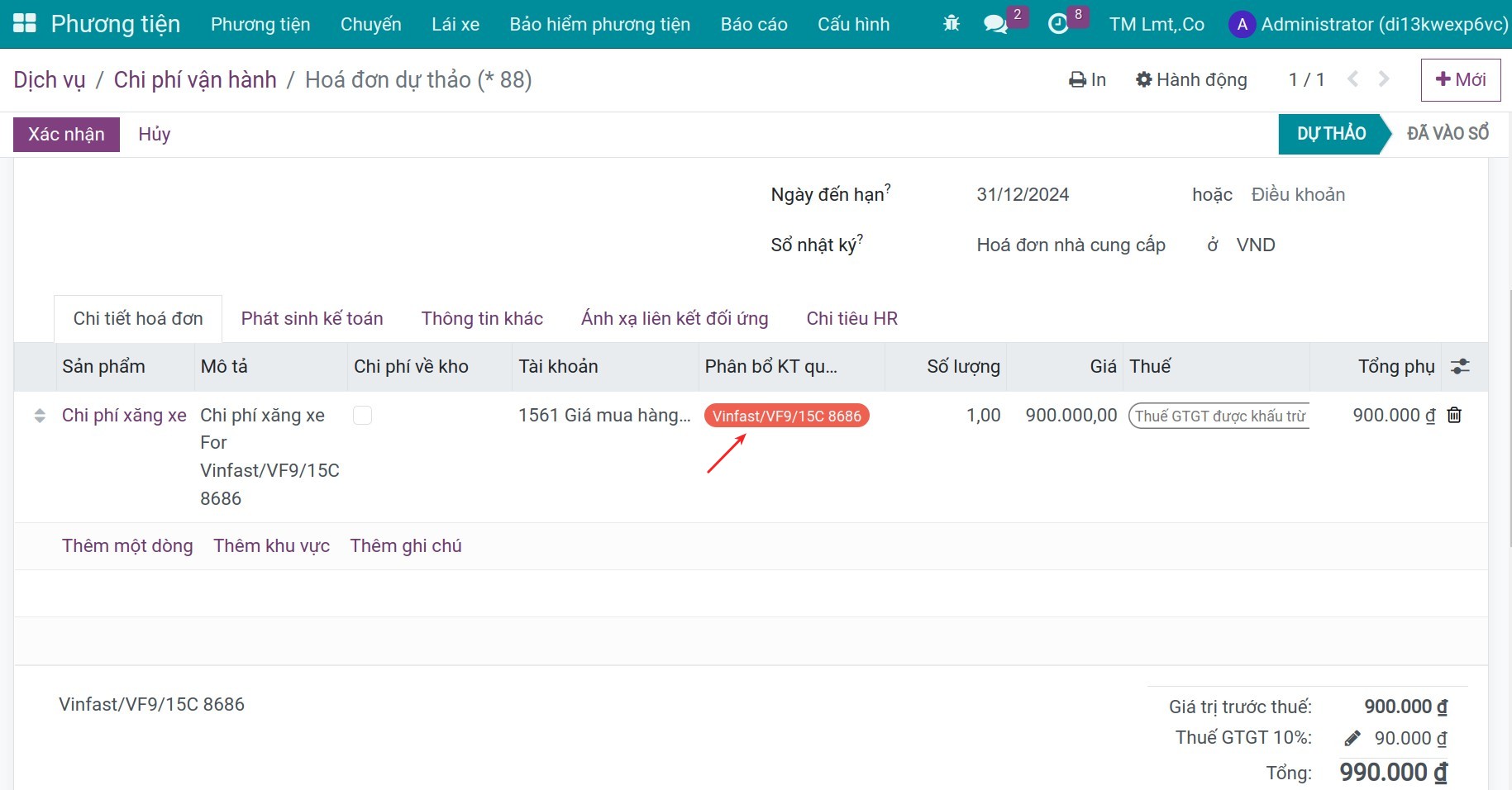The height and width of the screenshot is (790, 1512).
Task: Open Ánh xạ liên kết đối ứng tab
Action: click(675, 319)
